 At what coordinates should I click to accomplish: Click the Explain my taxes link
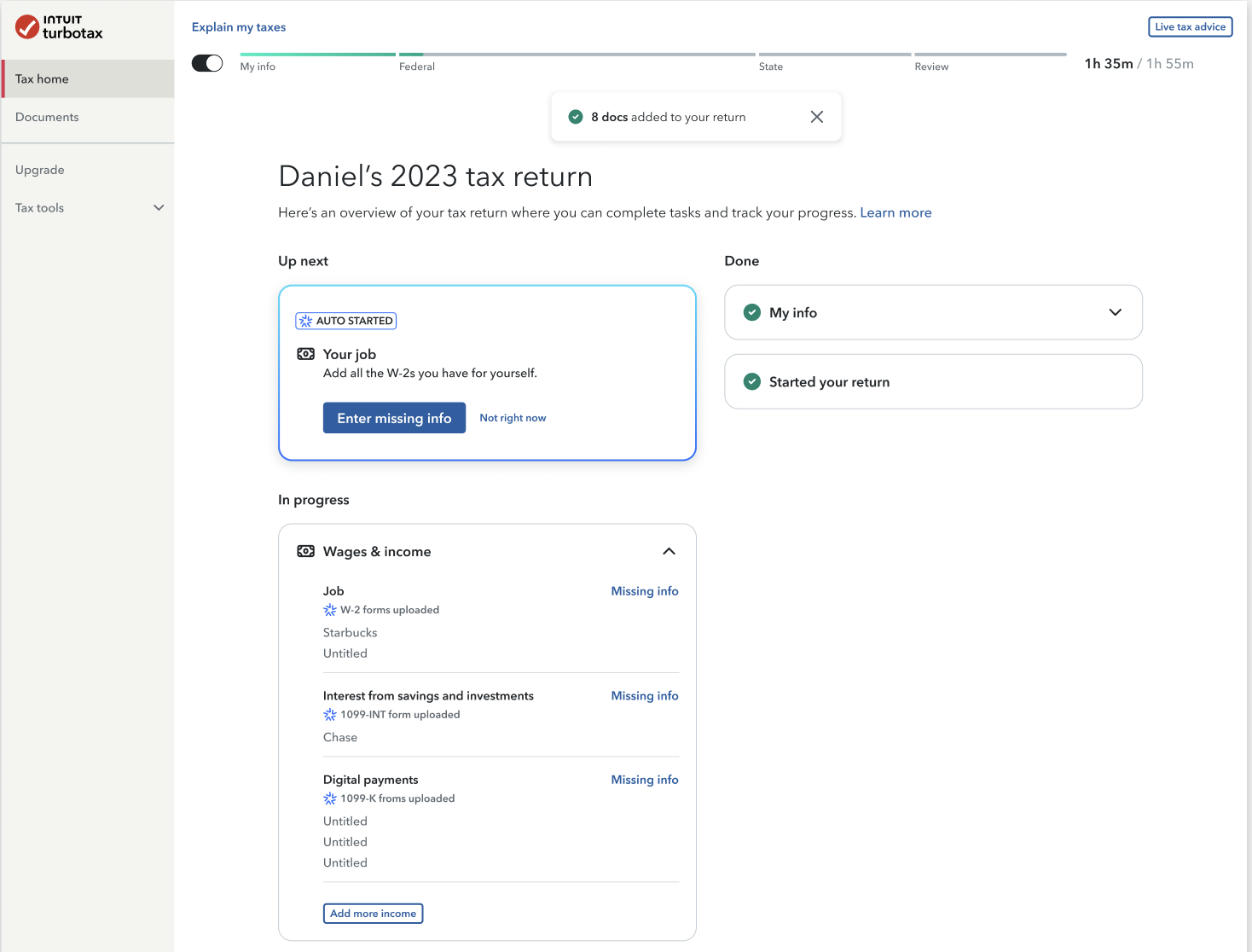(239, 27)
